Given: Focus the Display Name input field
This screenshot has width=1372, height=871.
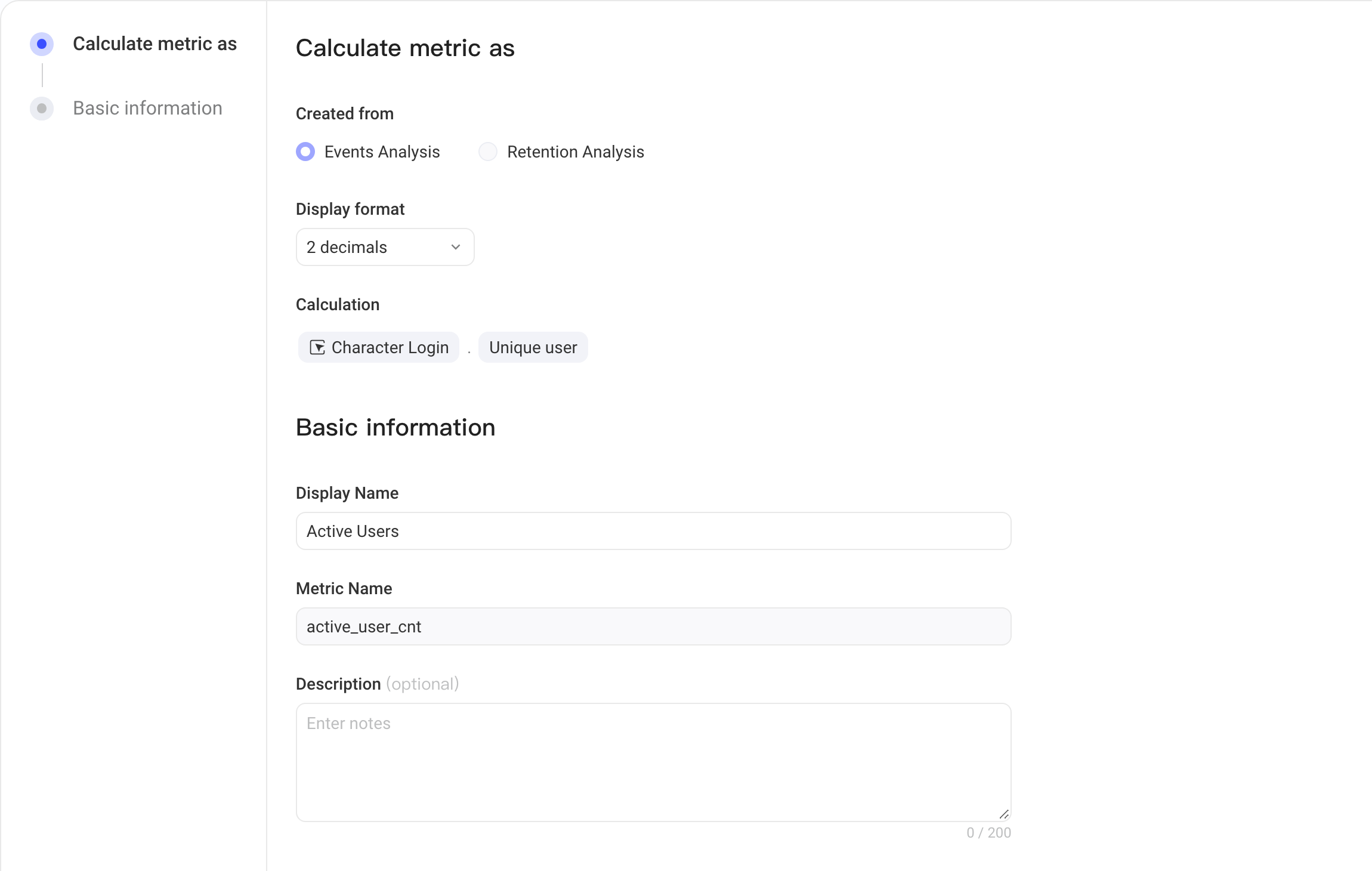Looking at the screenshot, I should pyautogui.click(x=654, y=531).
